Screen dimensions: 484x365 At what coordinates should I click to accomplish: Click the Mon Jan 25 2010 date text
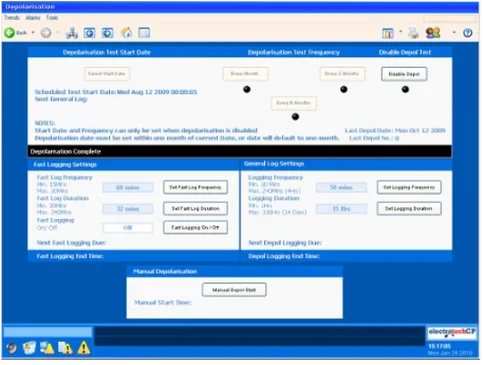tap(450, 353)
